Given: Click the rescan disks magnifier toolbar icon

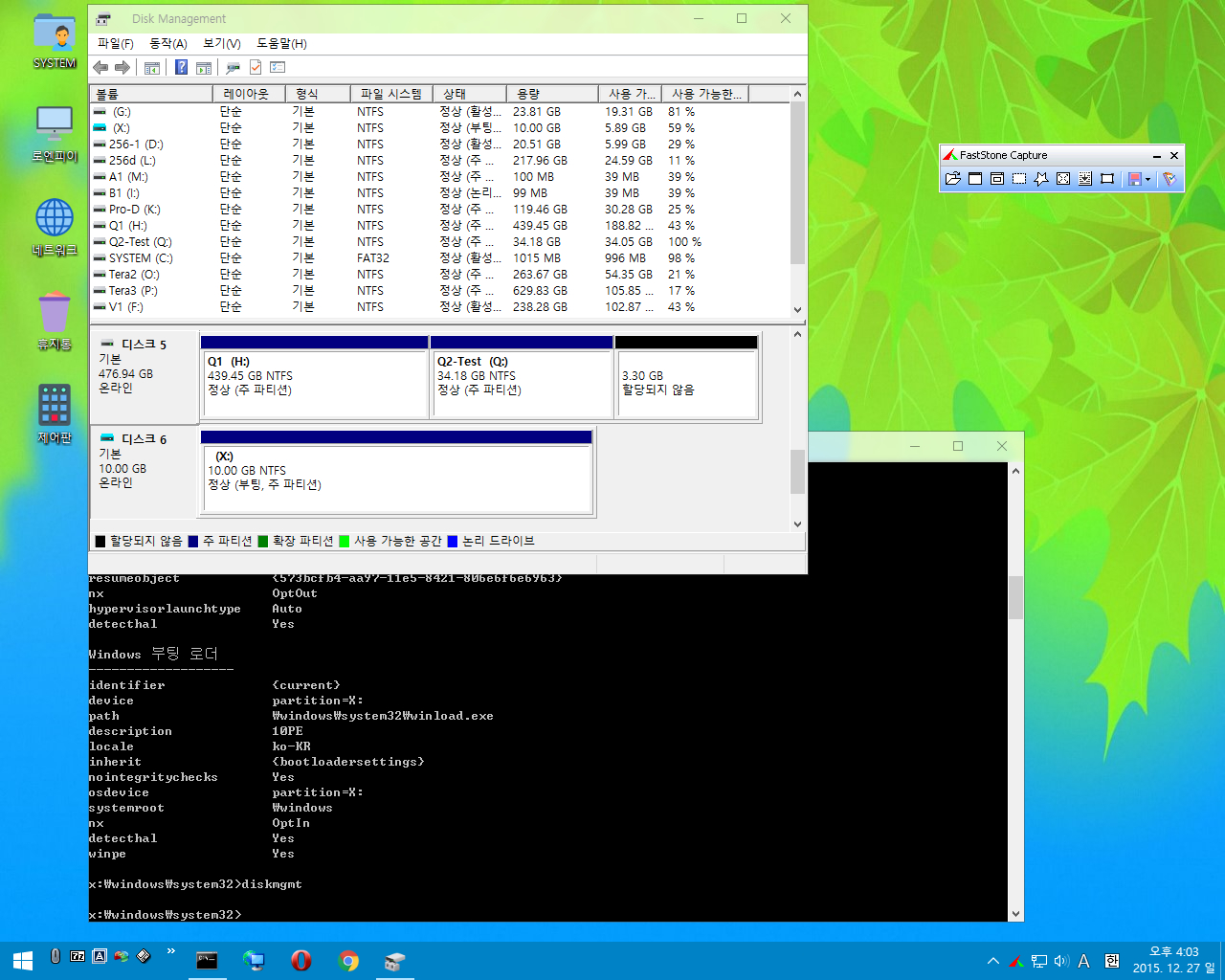Looking at the screenshot, I should [233, 68].
